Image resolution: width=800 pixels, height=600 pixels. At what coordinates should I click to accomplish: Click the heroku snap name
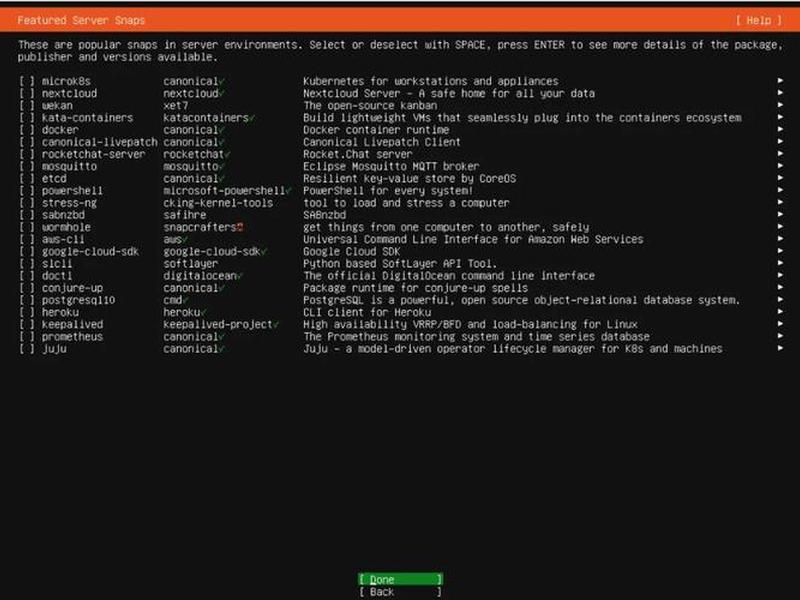pos(60,312)
